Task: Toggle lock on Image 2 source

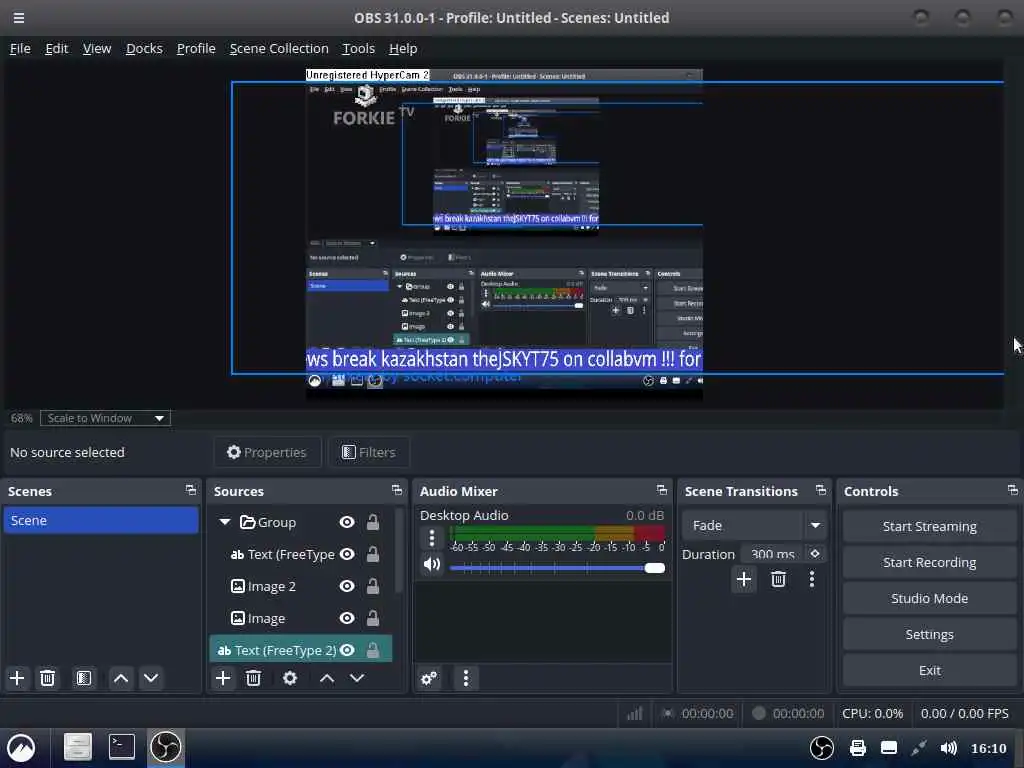Action: 373,586
